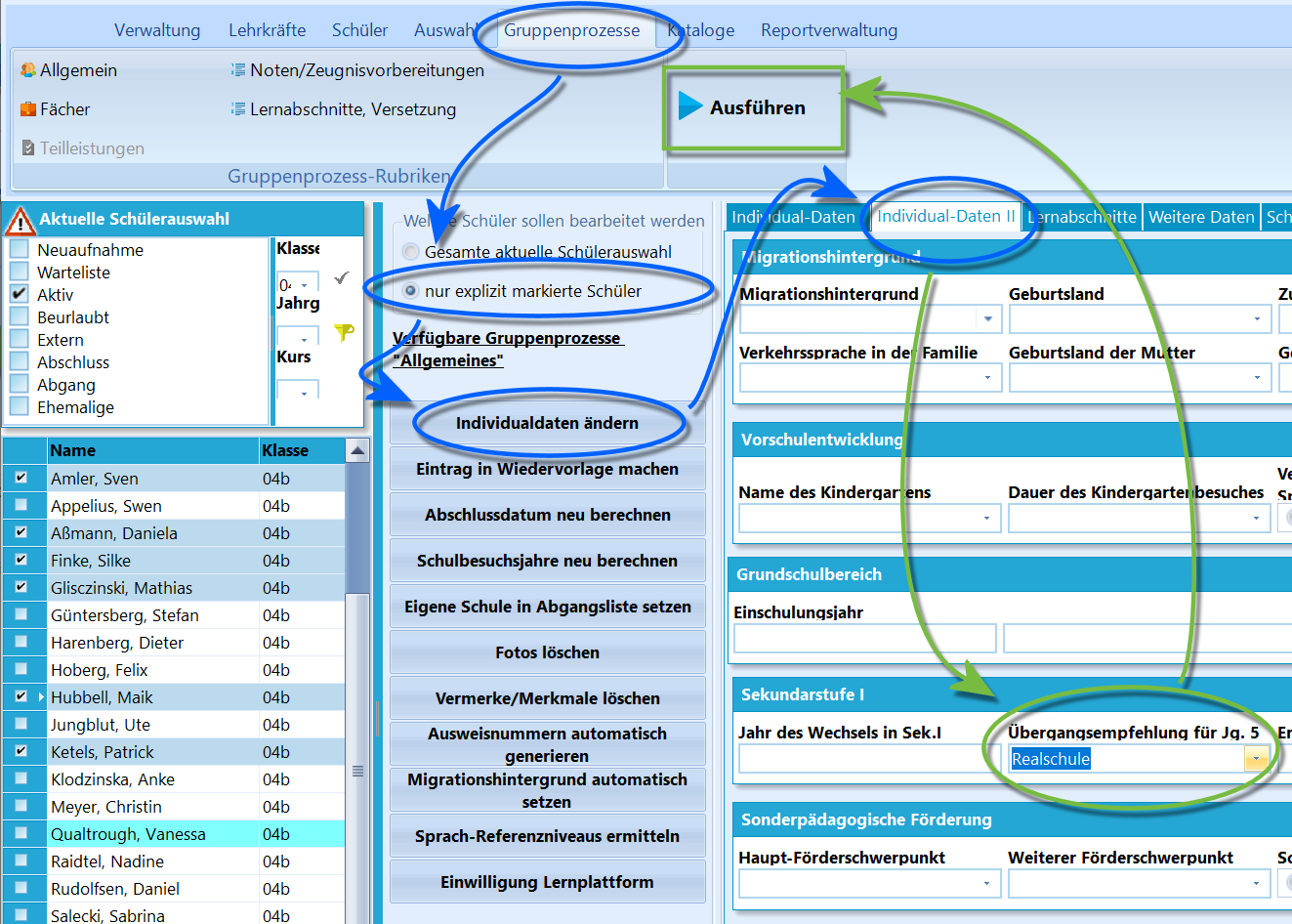Open the Schüler menu
Screen dimensions: 1292x924
click(x=359, y=30)
